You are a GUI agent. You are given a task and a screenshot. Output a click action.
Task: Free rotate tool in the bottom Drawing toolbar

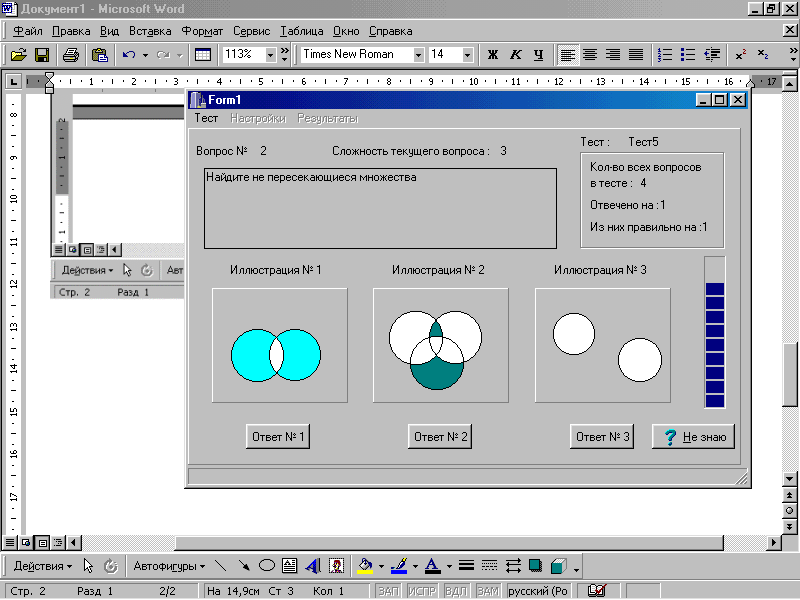tap(111, 566)
